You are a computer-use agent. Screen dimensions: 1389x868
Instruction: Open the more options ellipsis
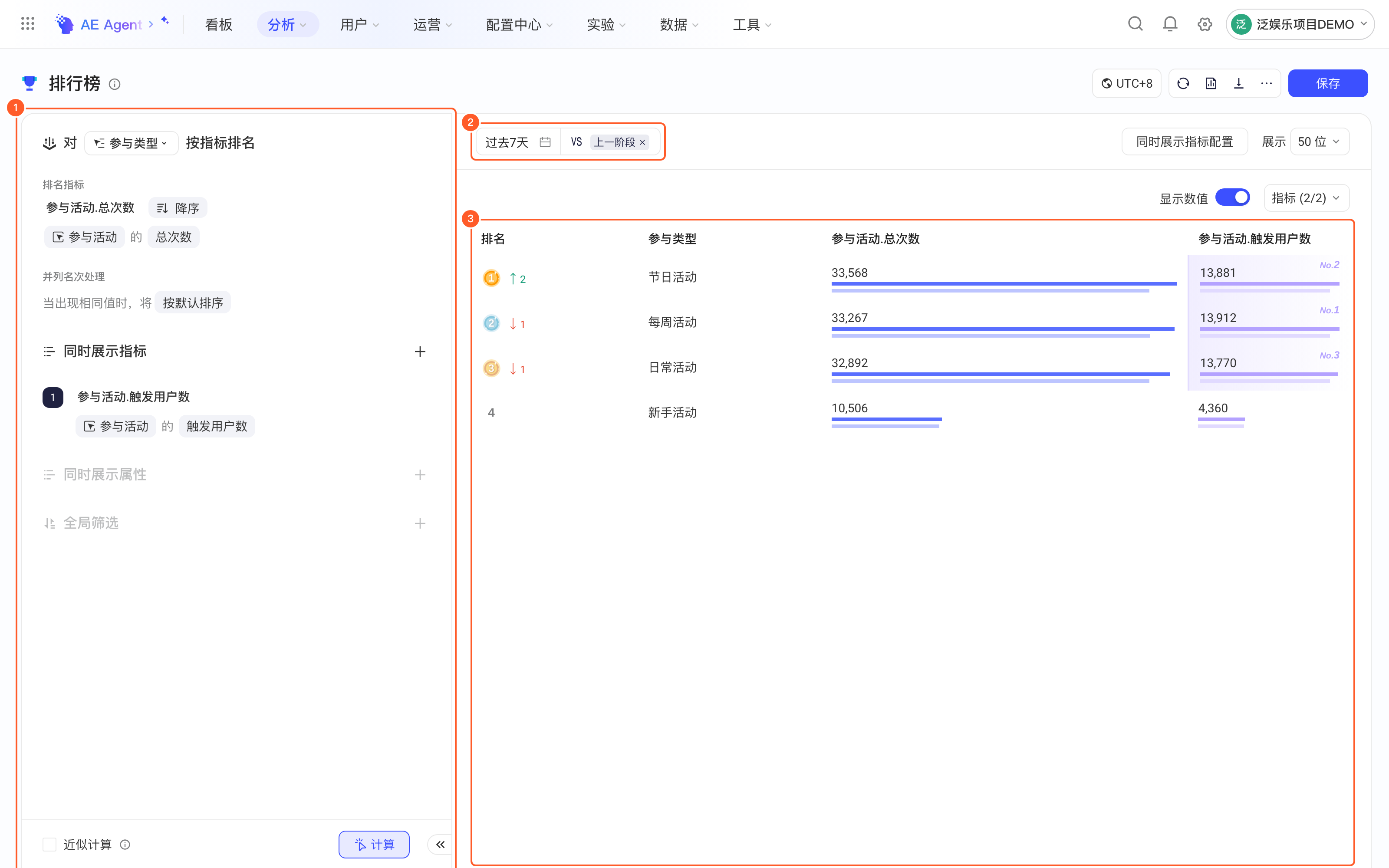pyautogui.click(x=1266, y=83)
